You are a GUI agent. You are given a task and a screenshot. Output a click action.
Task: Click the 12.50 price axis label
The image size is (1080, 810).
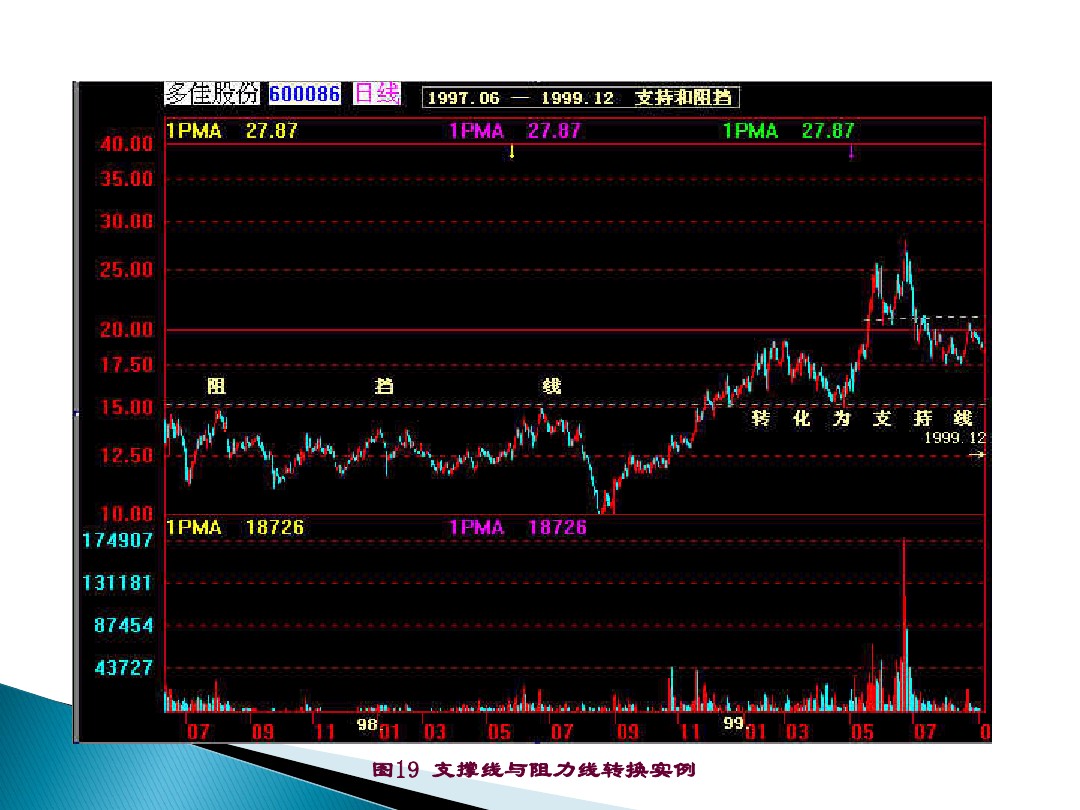point(127,455)
